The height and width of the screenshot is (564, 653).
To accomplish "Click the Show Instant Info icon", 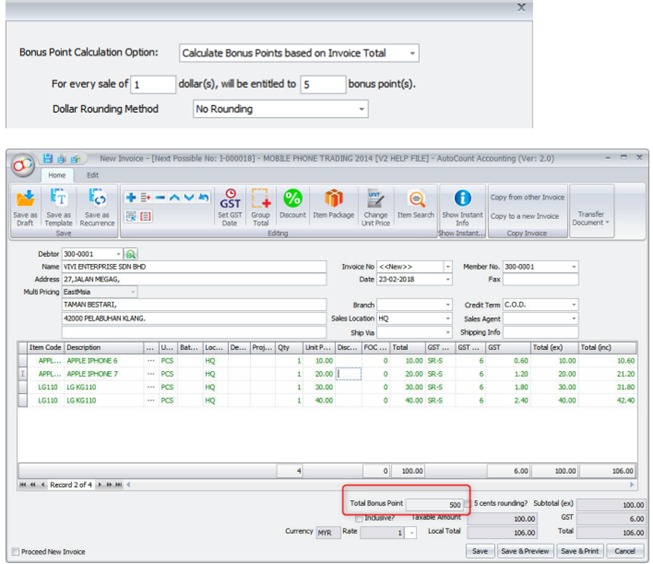I will [x=462, y=199].
